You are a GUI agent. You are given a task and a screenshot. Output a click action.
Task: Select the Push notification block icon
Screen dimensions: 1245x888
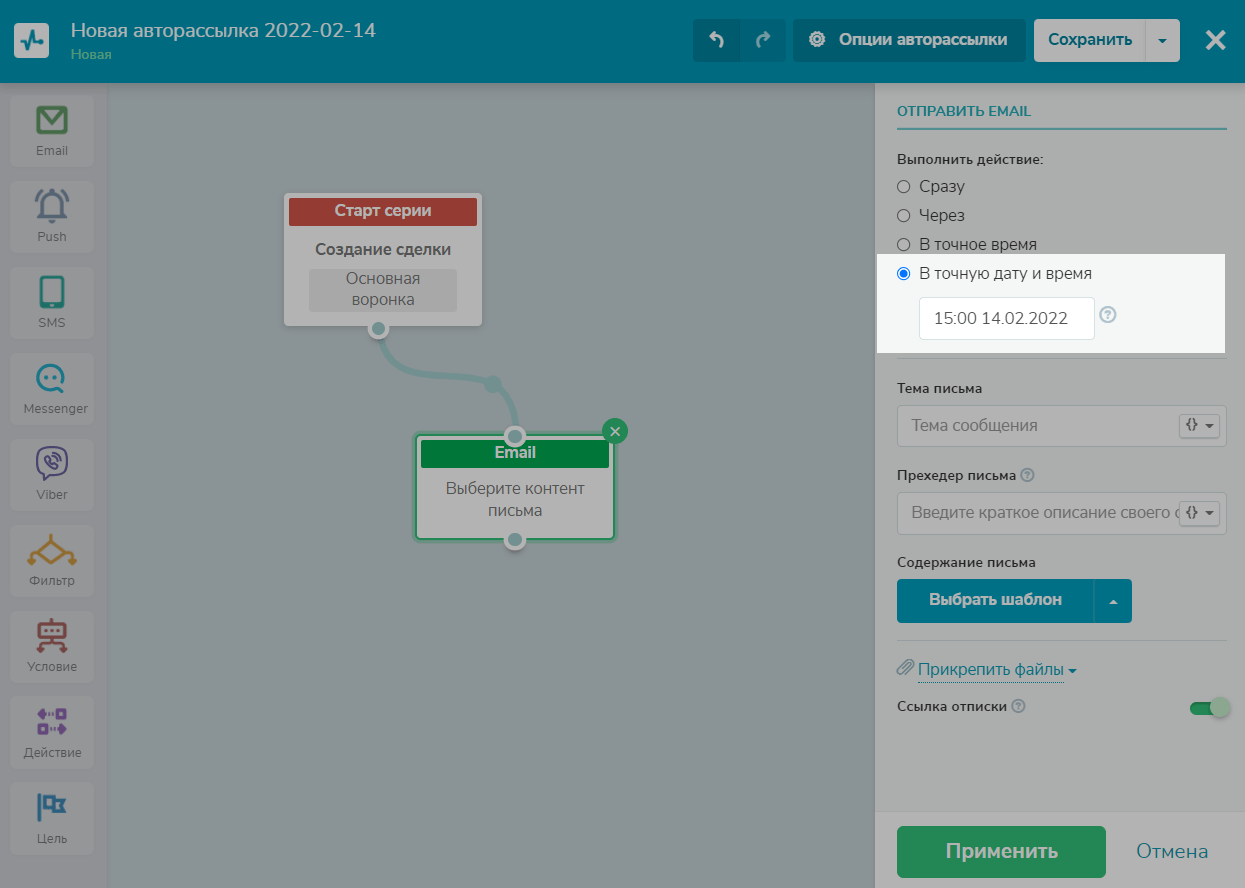pos(52,208)
